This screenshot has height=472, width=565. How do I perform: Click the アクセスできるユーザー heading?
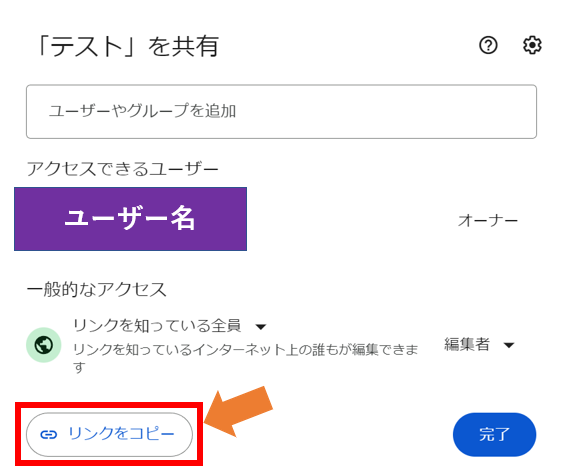(x=123, y=169)
